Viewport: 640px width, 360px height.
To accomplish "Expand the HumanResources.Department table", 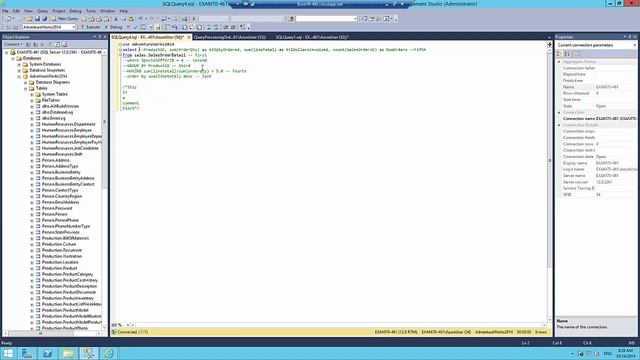I will (32, 124).
